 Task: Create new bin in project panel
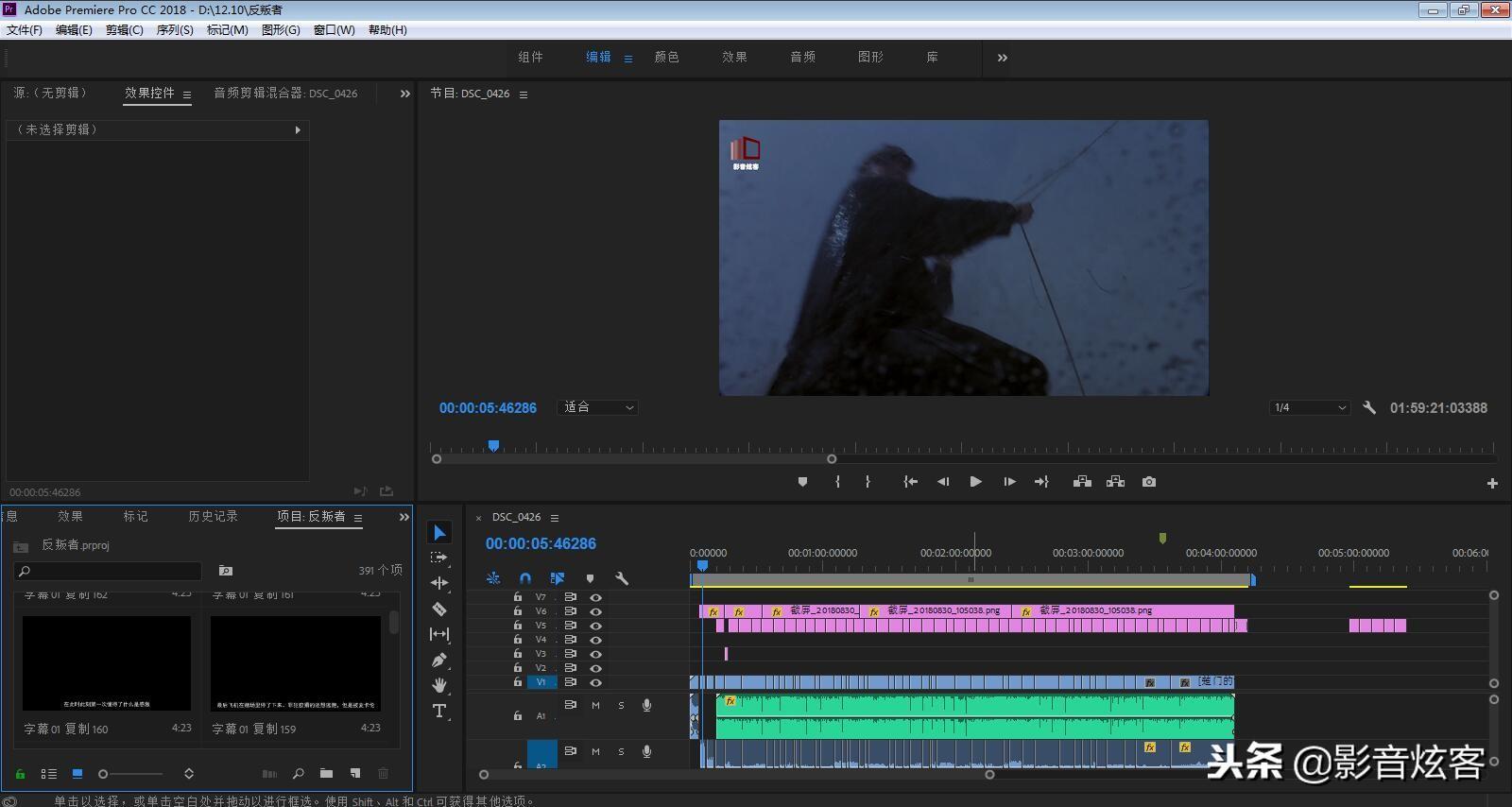pos(326,773)
